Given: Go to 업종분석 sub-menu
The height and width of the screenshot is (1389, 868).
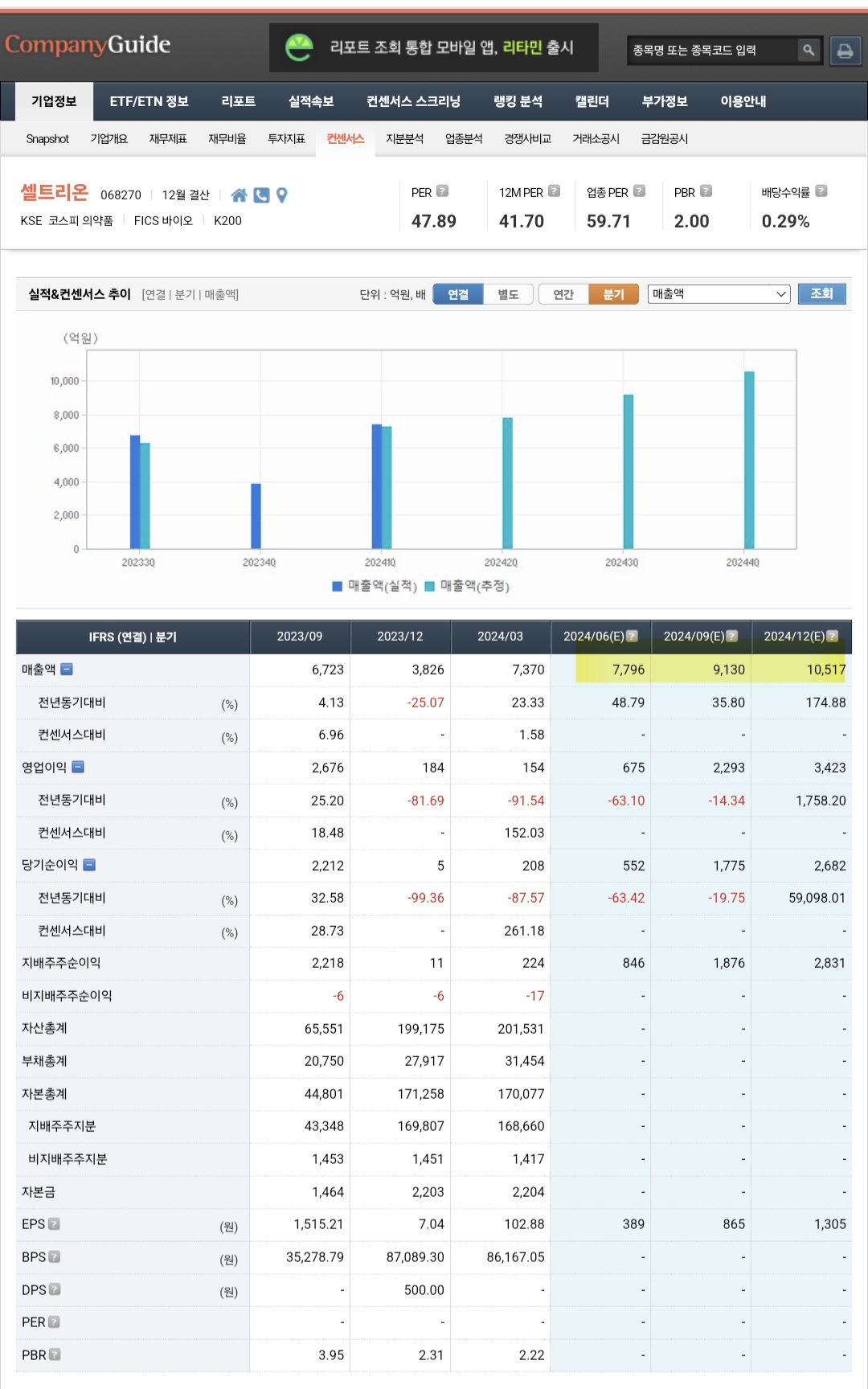Looking at the screenshot, I should click(x=464, y=139).
